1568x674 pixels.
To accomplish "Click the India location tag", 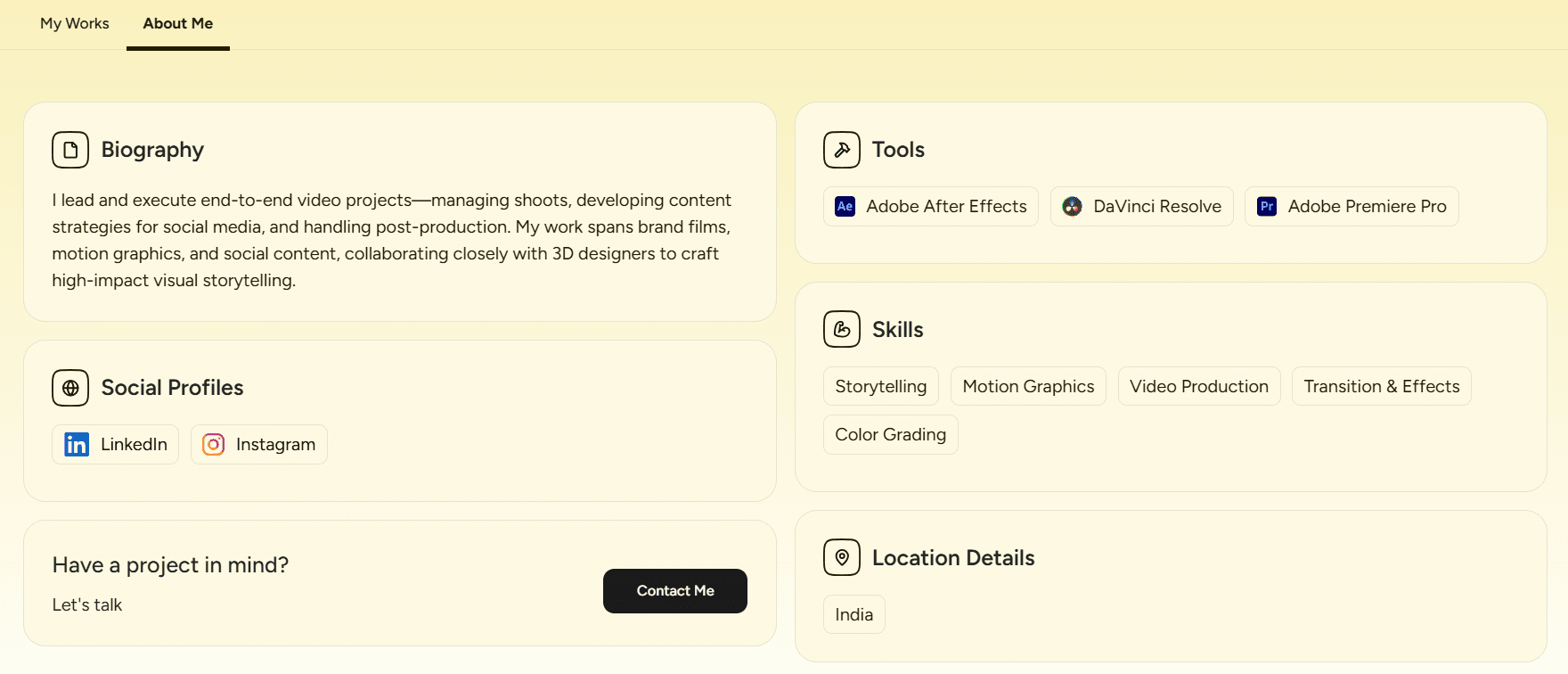I will pyautogui.click(x=854, y=614).
